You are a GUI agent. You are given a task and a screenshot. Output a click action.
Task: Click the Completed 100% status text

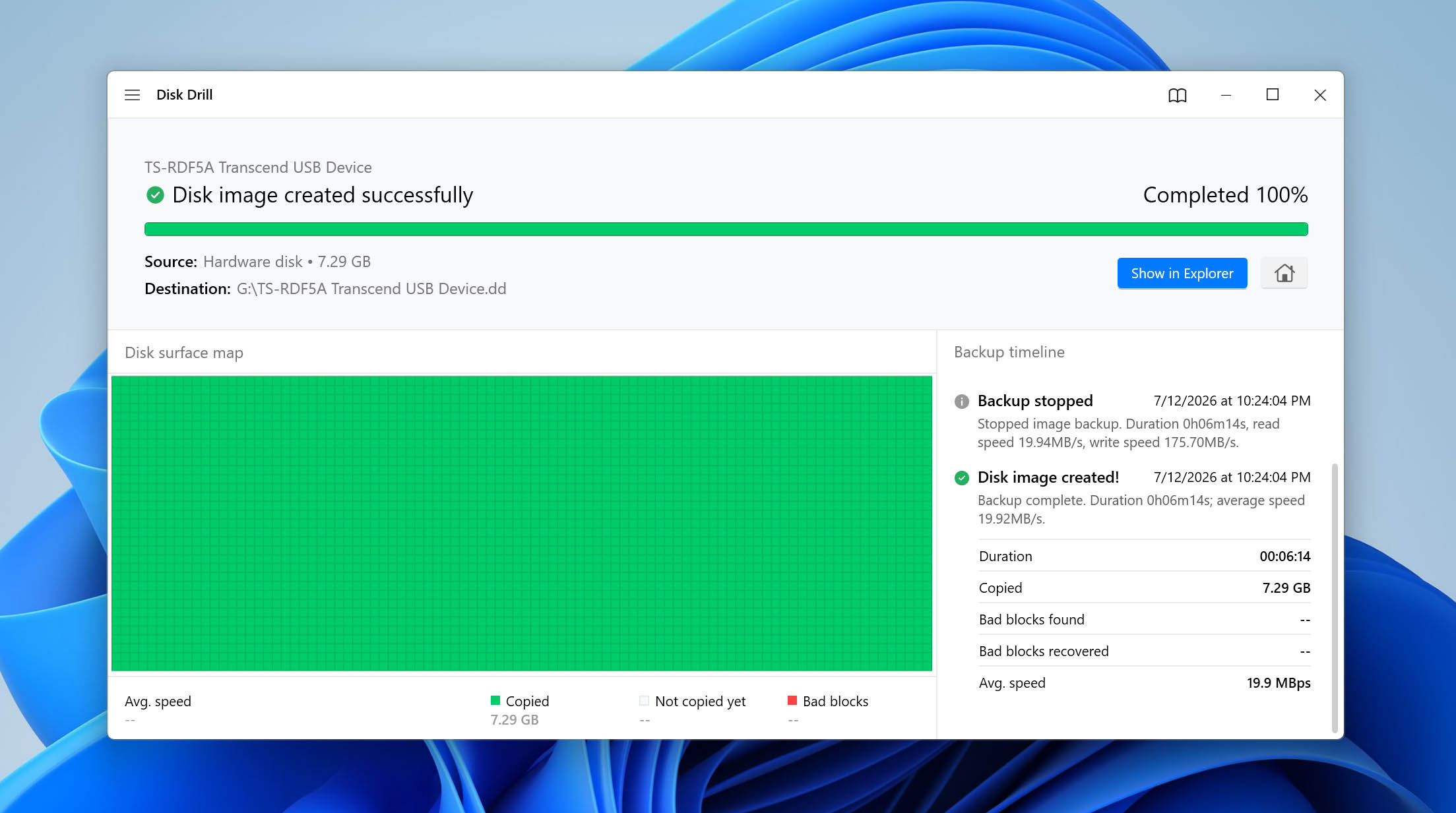tap(1225, 195)
